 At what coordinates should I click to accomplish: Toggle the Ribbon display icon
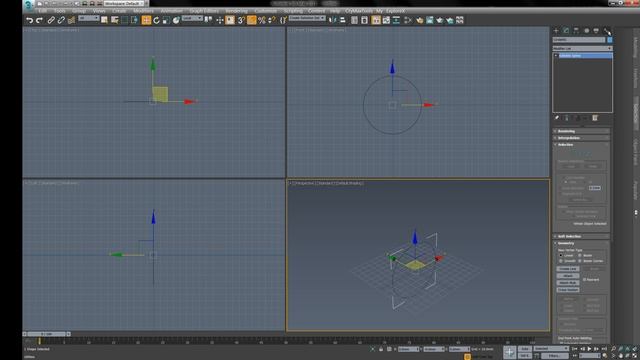click(x=376, y=20)
